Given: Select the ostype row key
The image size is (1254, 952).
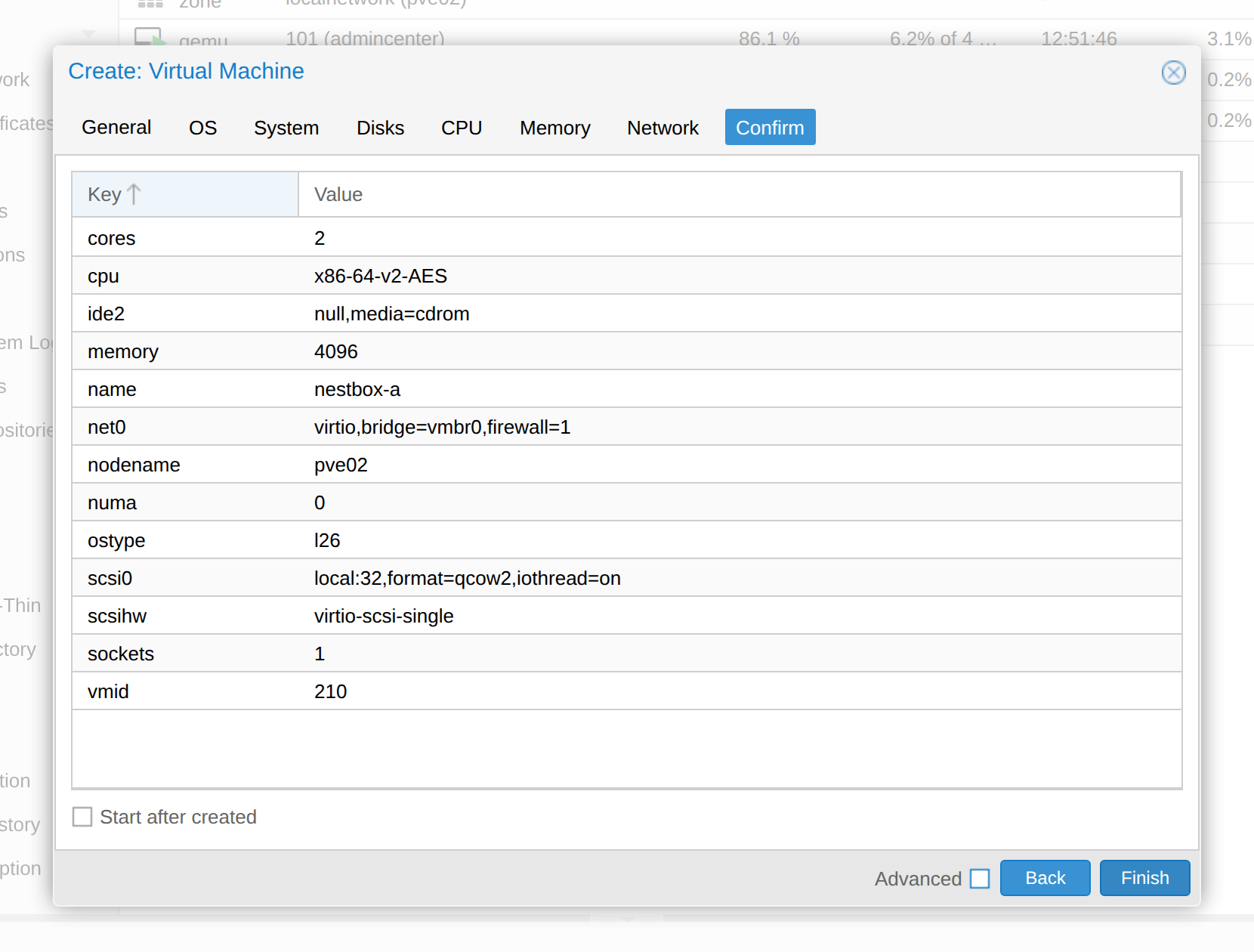Looking at the screenshot, I should (116, 540).
